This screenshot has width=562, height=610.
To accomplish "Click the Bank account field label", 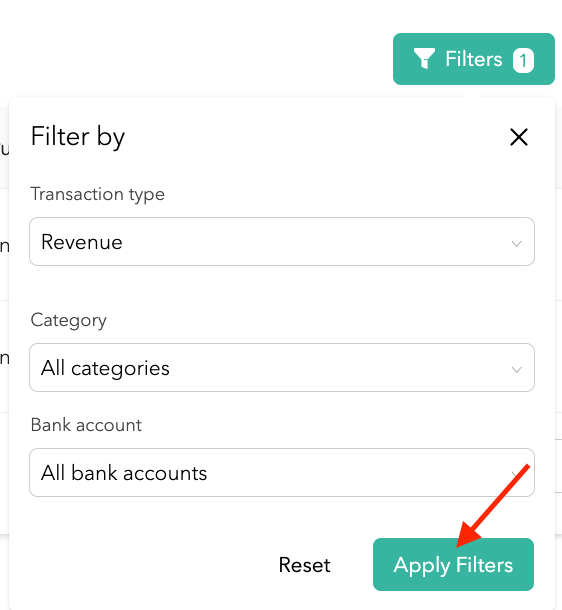I will (x=86, y=425).
